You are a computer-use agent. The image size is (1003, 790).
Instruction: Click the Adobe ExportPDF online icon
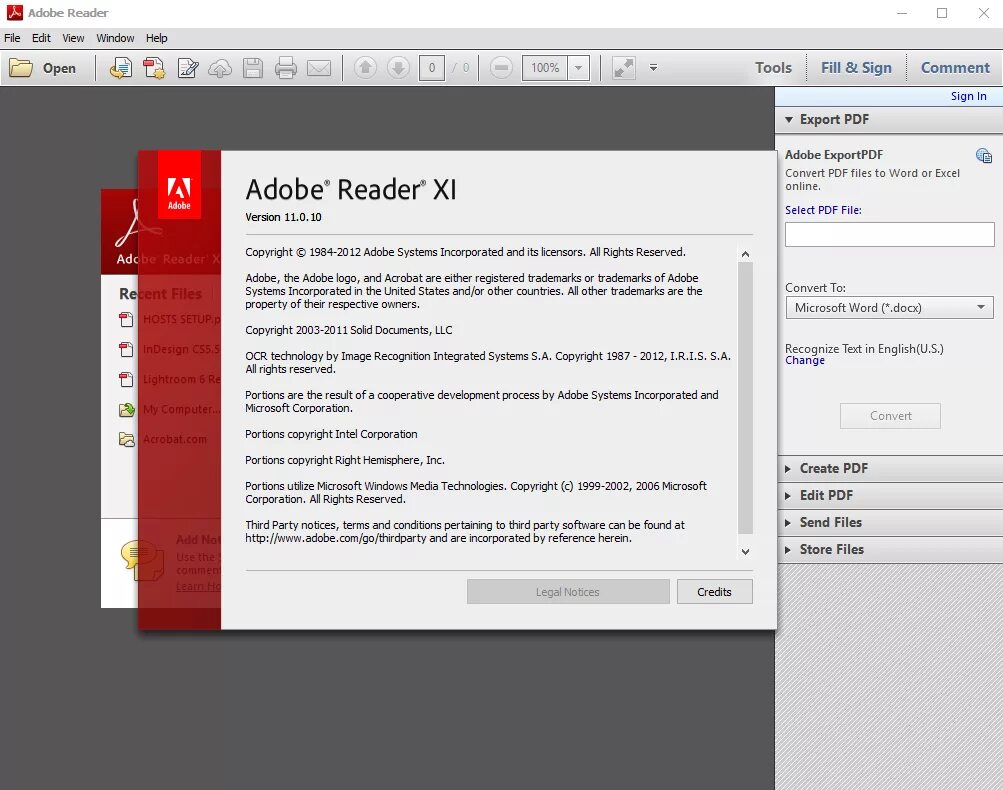coord(983,155)
